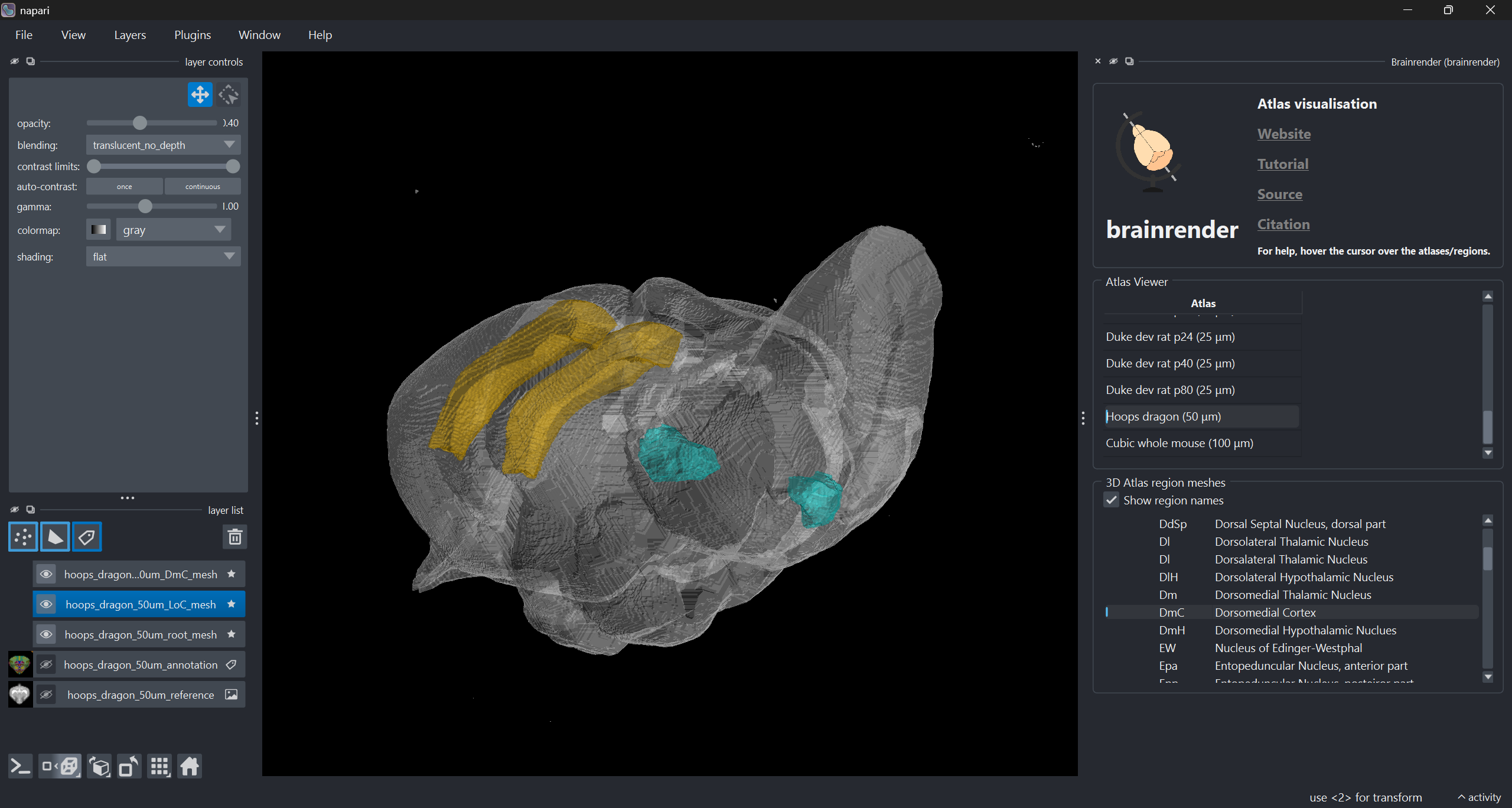Image resolution: width=1512 pixels, height=808 pixels.
Task: Select Hoops dragon (50 µm) atlas row
Action: (x=1202, y=416)
